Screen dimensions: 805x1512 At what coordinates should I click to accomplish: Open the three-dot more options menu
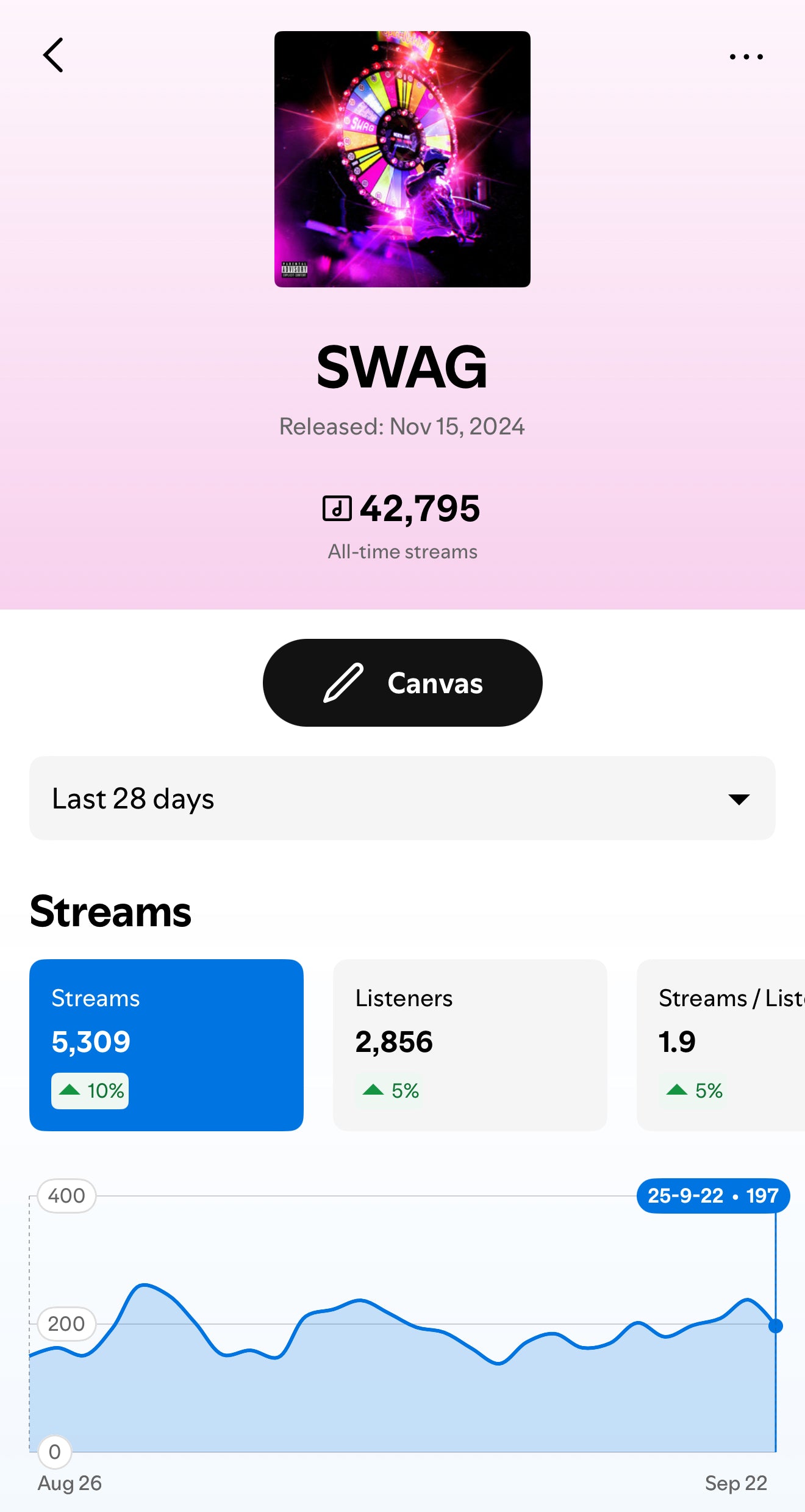746,57
